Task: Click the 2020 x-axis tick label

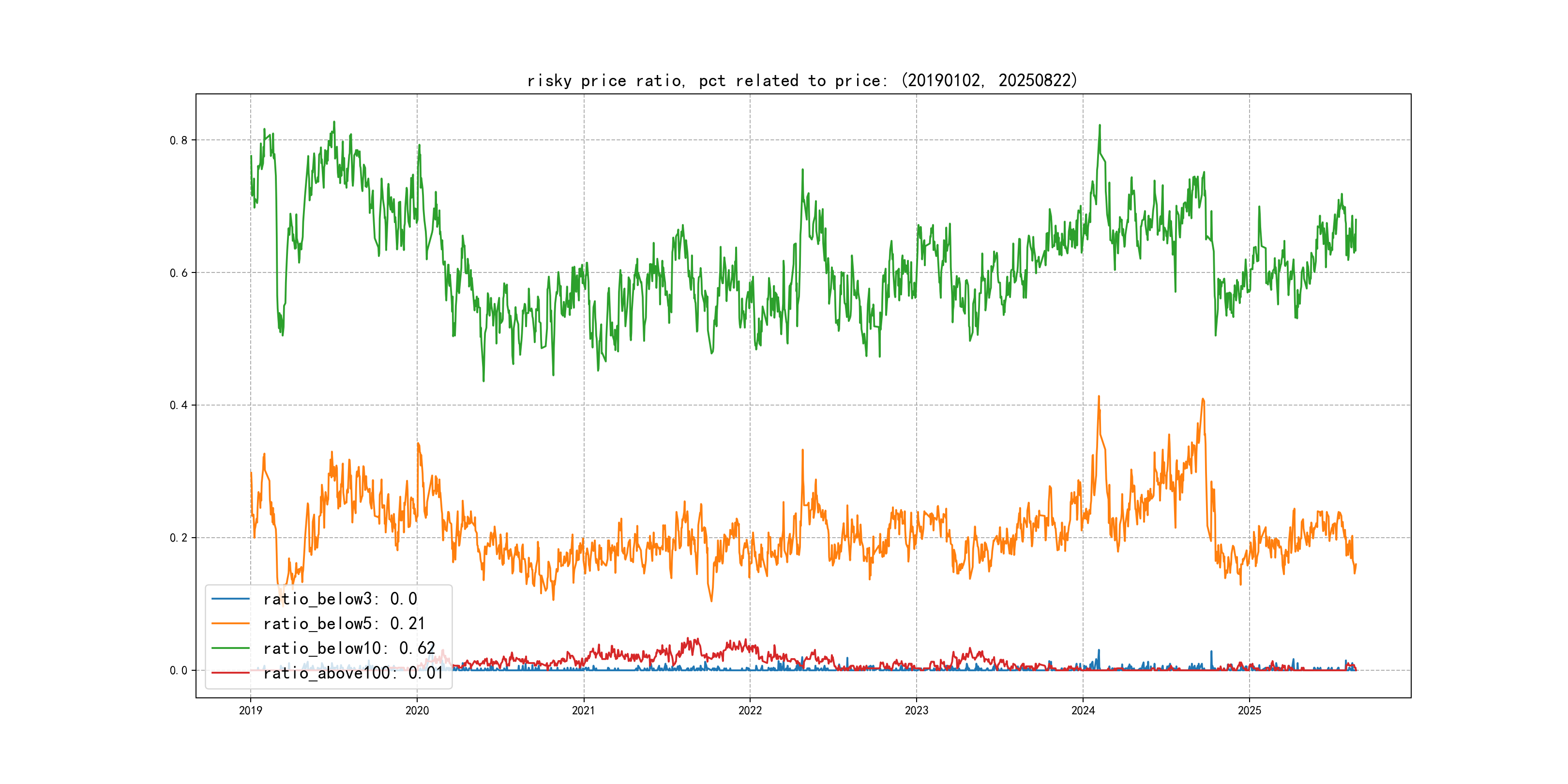Action: pyautogui.click(x=417, y=710)
